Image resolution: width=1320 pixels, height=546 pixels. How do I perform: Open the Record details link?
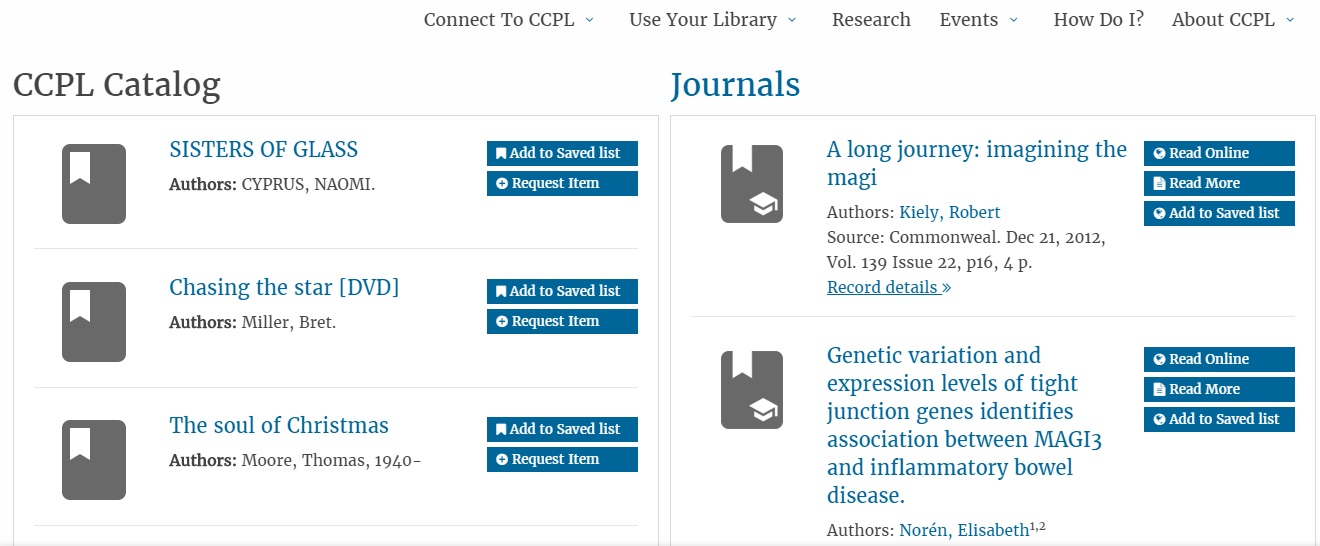click(x=888, y=288)
